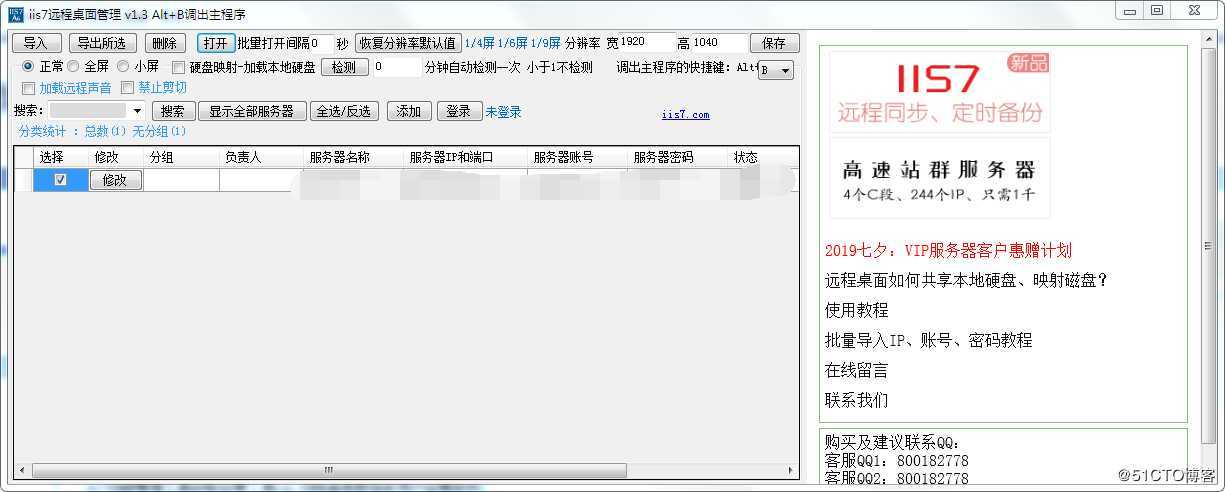Select the 1/6屏 screen size link

(x=512, y=44)
